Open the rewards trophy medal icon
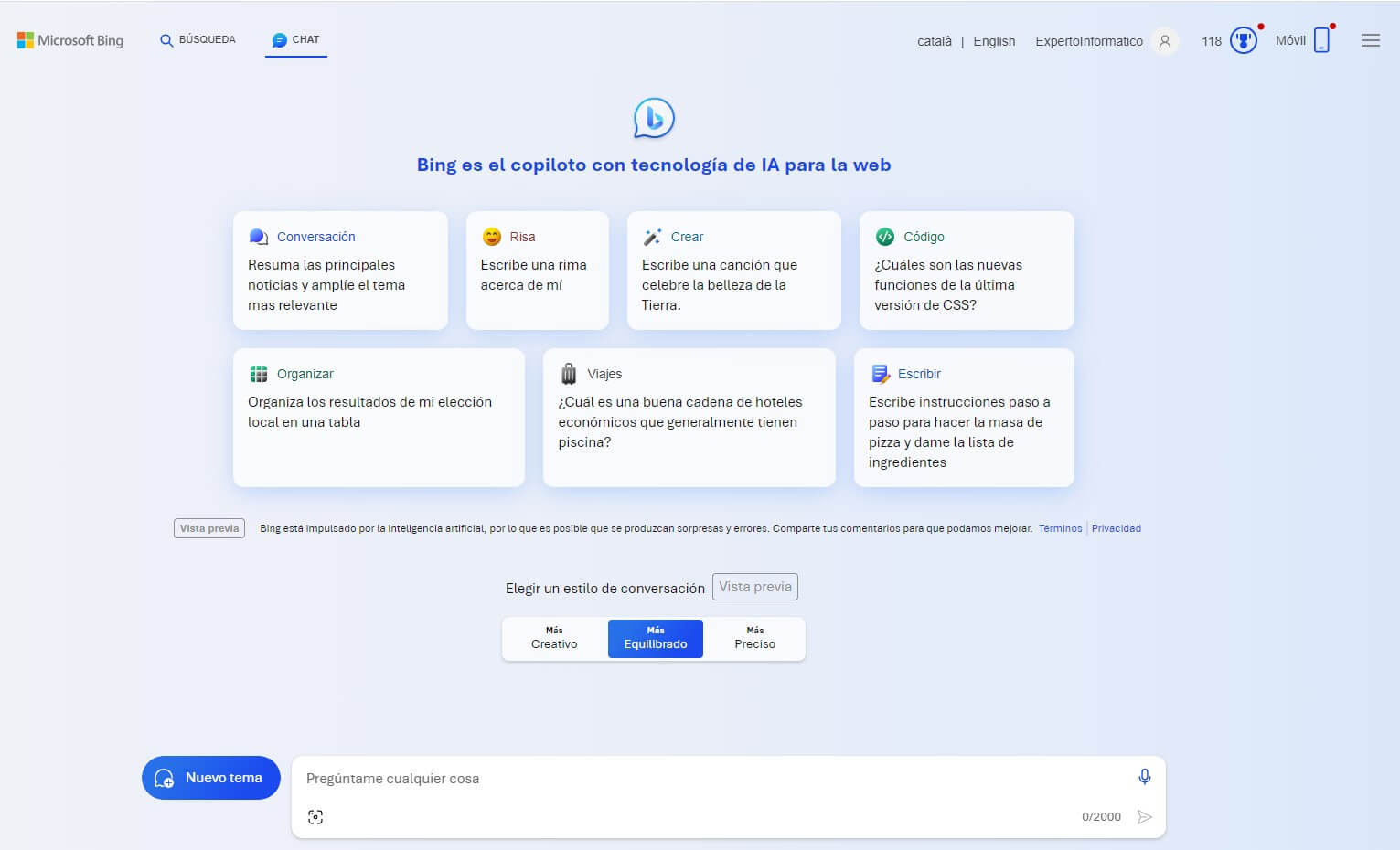1400x850 pixels. point(1244,40)
